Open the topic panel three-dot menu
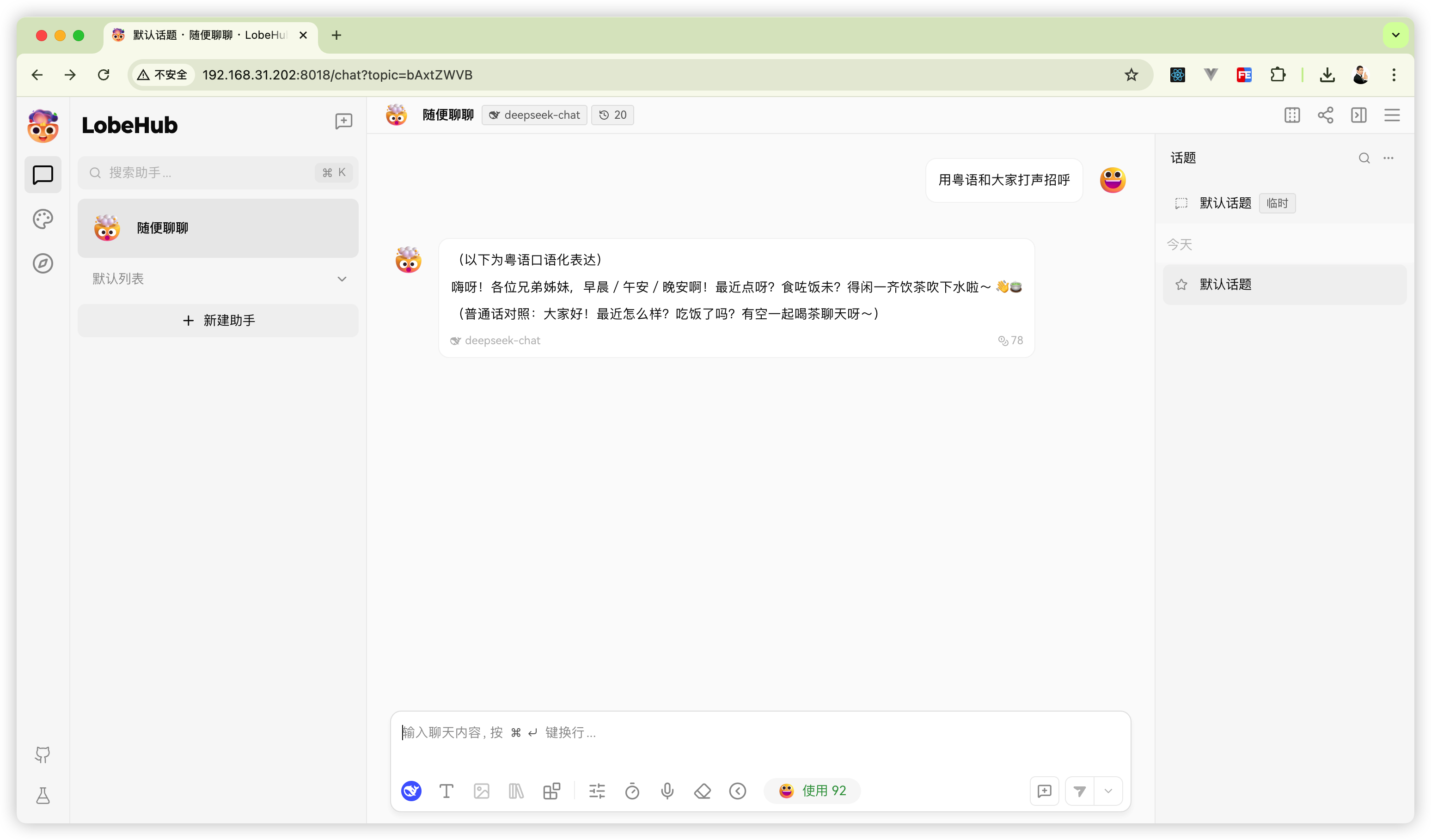This screenshot has height=840, width=1431. pos(1388,158)
